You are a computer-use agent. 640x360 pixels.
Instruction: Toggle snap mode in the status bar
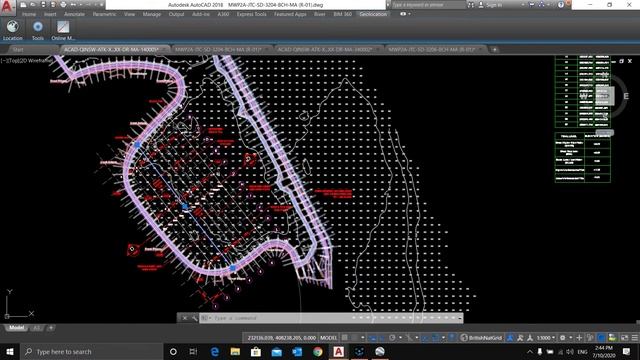354,338
